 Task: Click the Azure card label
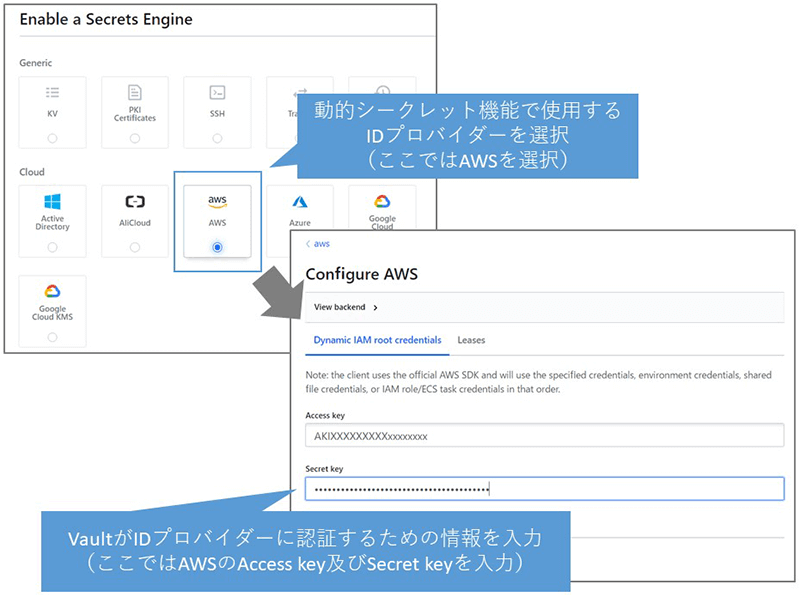coord(300,223)
